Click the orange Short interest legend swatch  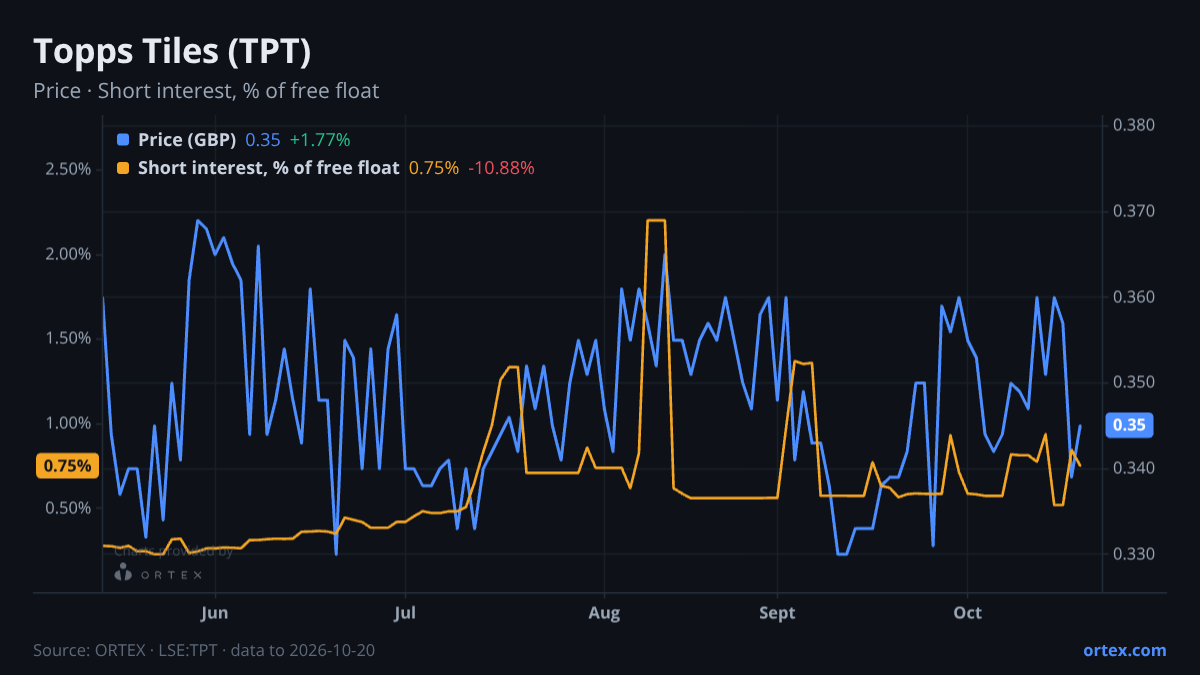click(123, 168)
